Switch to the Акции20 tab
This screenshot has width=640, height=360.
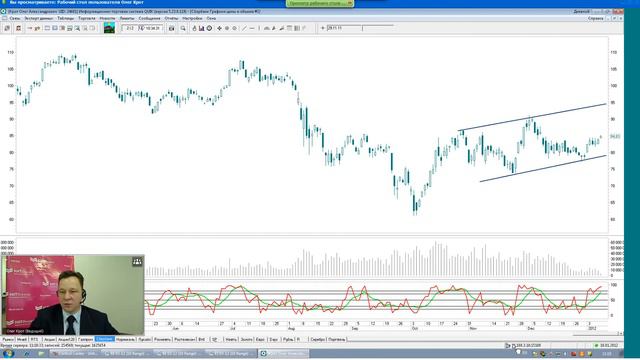coord(66,339)
